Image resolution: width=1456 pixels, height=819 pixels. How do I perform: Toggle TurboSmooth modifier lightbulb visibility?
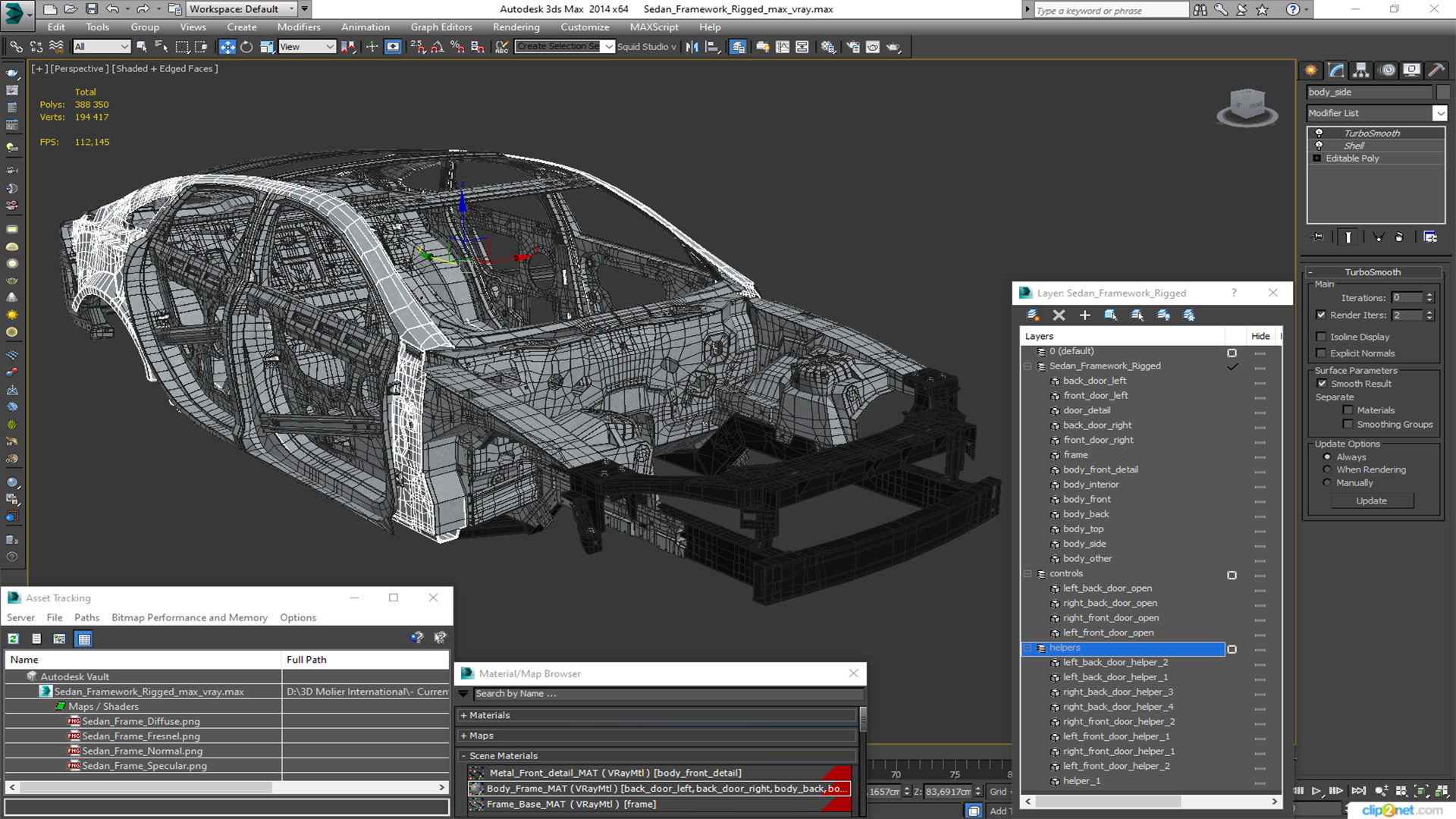pos(1319,133)
